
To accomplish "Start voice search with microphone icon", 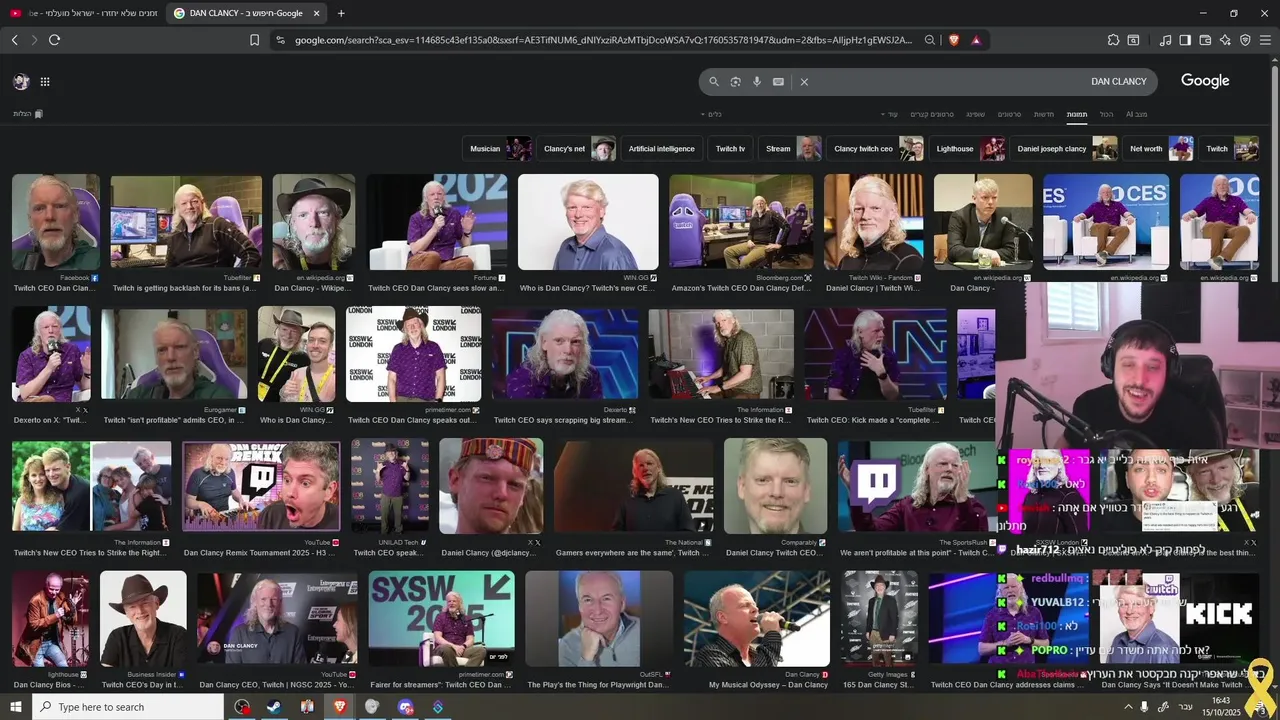I will pos(757,82).
